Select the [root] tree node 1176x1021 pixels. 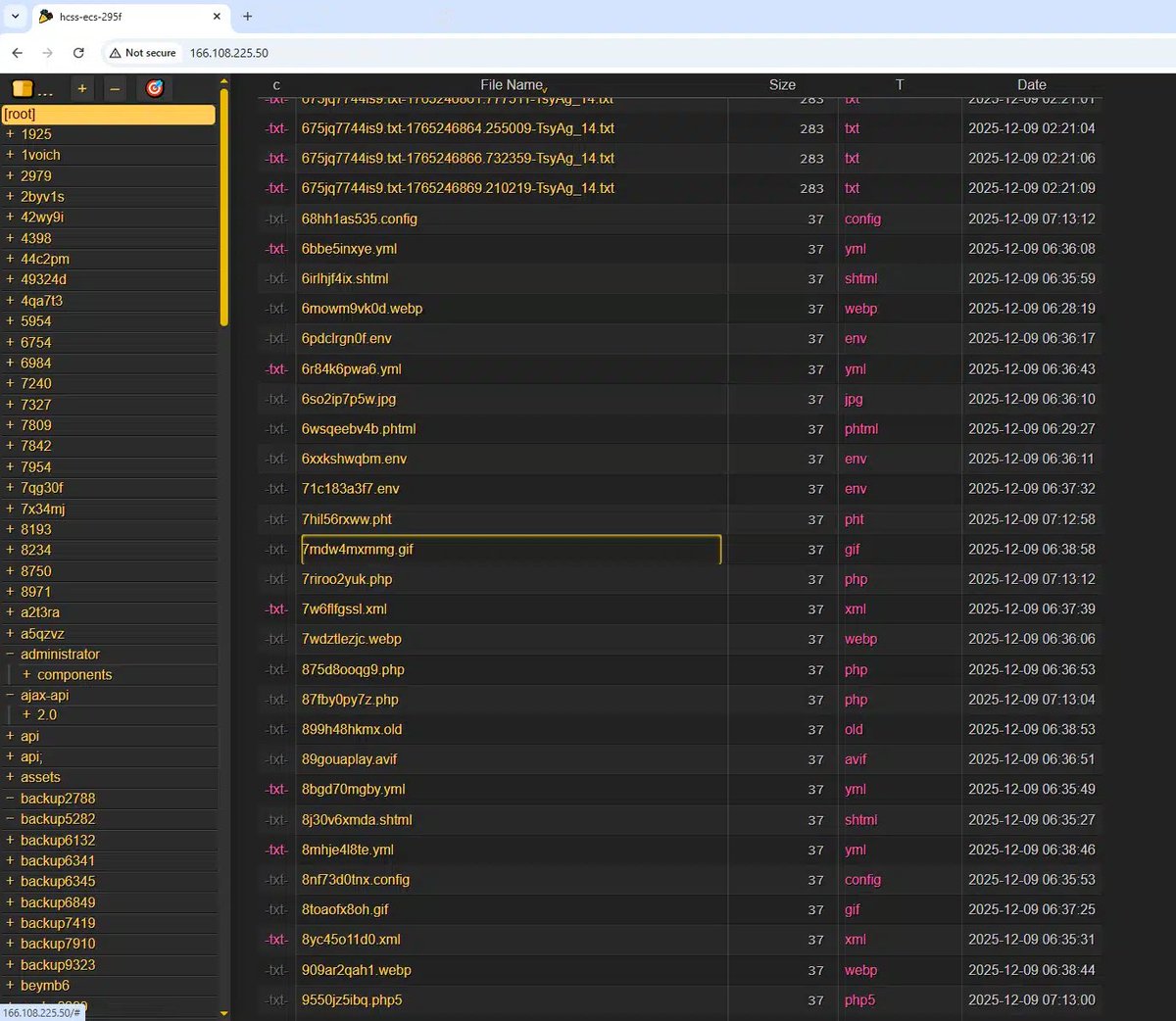click(x=108, y=115)
